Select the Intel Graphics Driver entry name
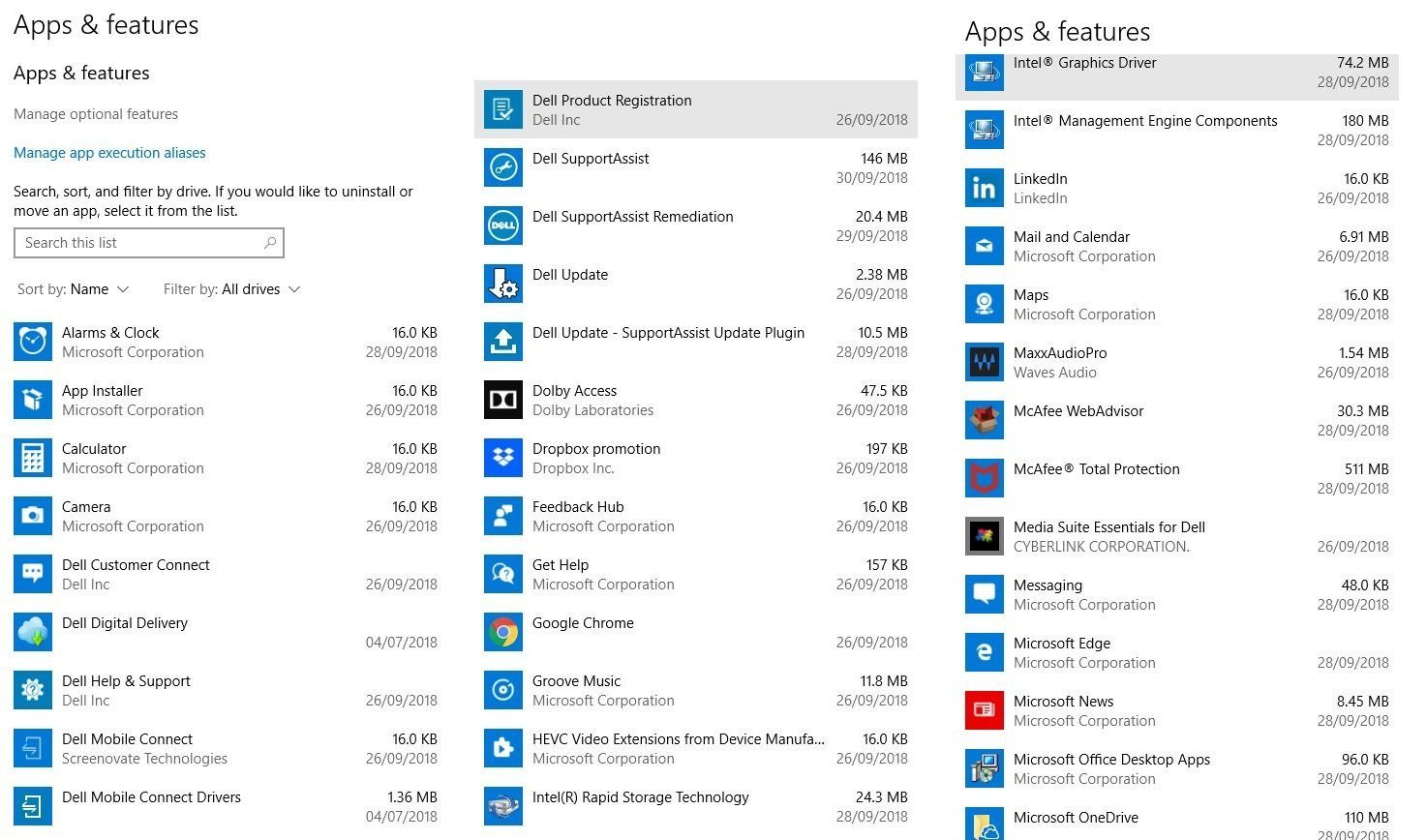Screen dimensions: 1427x840 [x=1084, y=63]
